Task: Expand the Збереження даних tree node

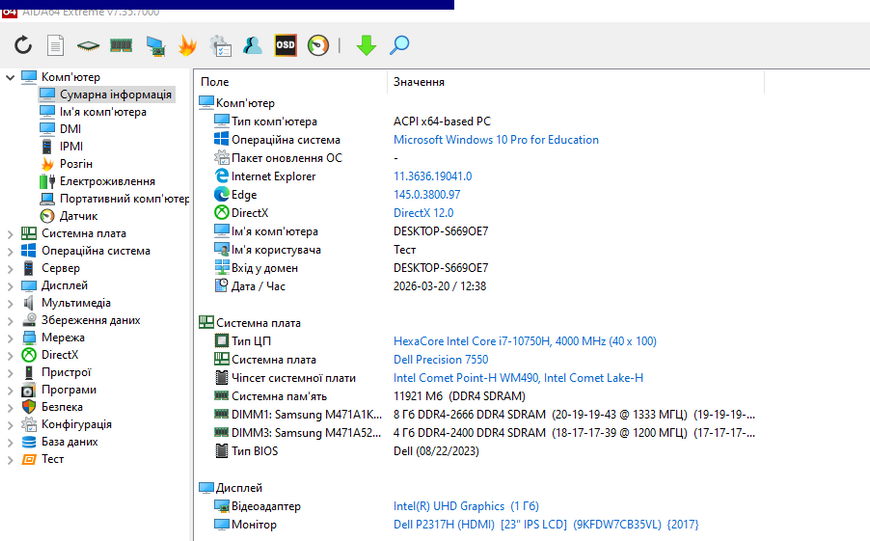Action: tap(10, 321)
